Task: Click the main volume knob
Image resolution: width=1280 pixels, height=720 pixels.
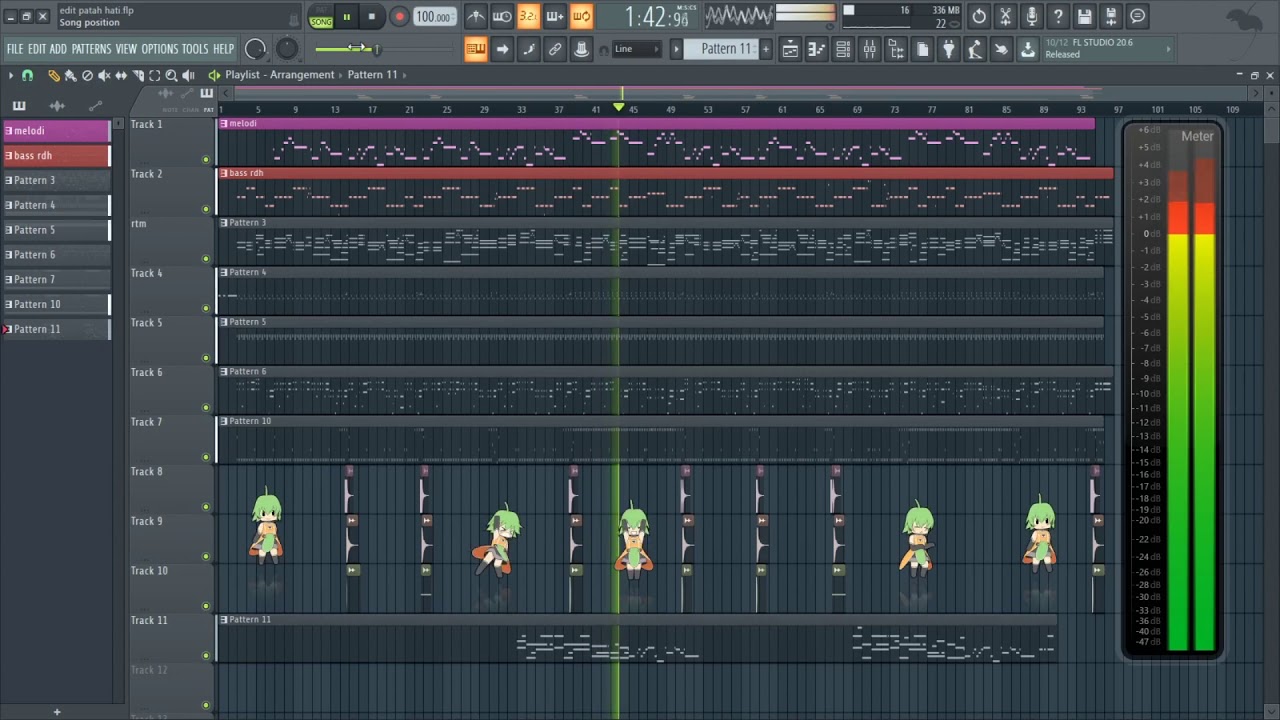Action: tap(255, 49)
